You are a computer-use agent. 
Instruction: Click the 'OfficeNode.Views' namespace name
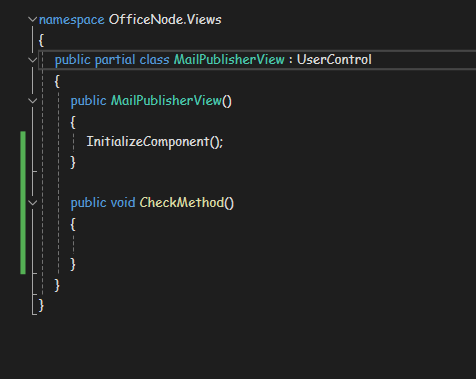click(165, 20)
